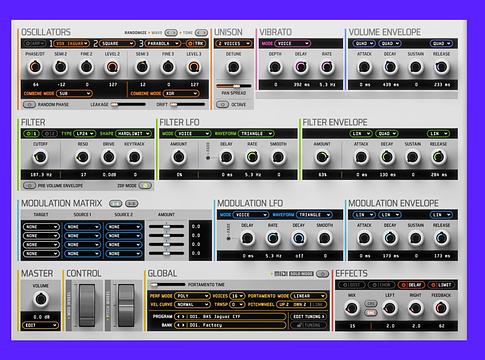This screenshot has width=485, height=360.
Task: Toggle ZDF Mode switch in Filter
Action: 145,186
